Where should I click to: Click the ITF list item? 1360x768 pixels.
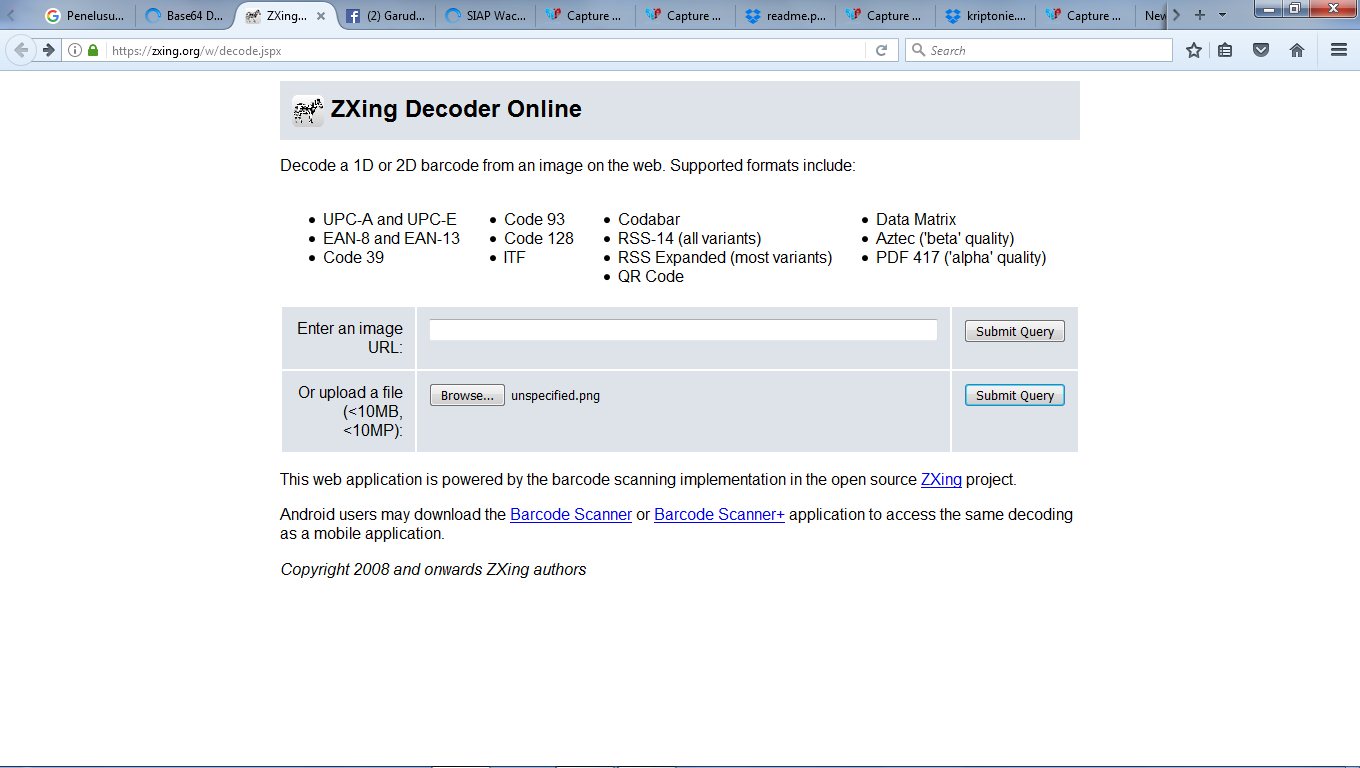click(515, 257)
